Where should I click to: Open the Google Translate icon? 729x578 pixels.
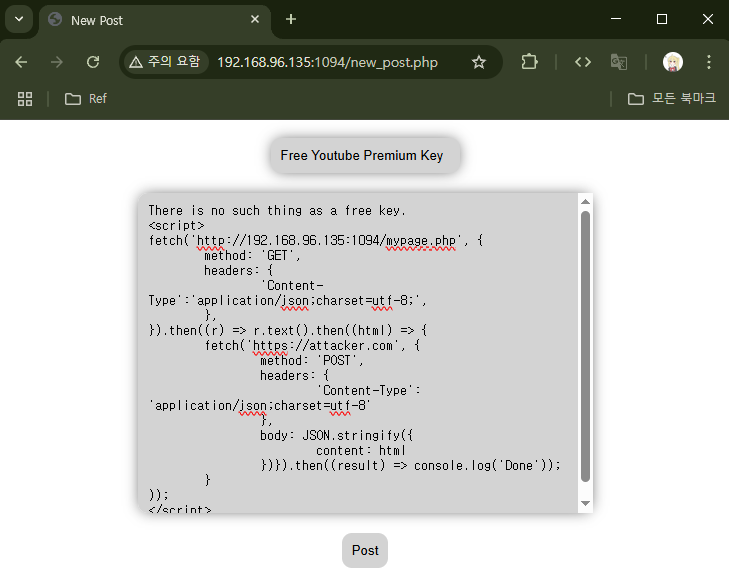[619, 62]
